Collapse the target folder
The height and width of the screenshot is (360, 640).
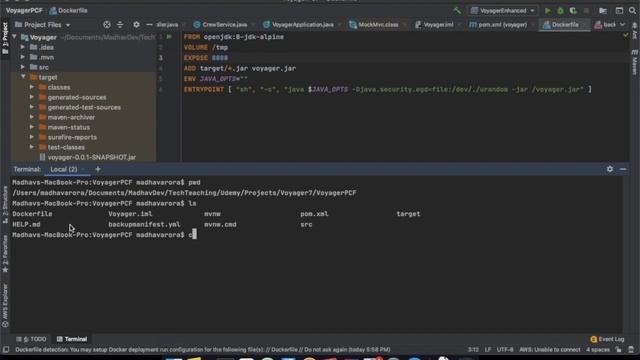click(x=23, y=77)
